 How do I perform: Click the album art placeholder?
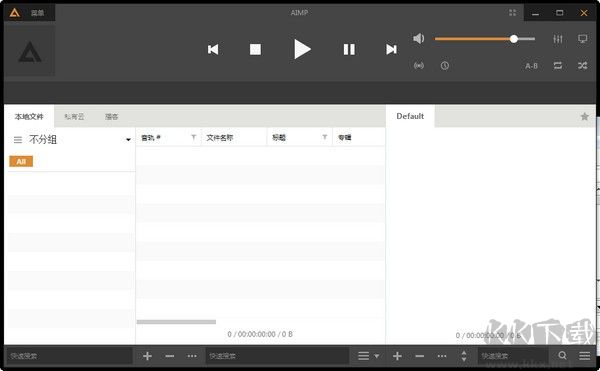[29, 51]
